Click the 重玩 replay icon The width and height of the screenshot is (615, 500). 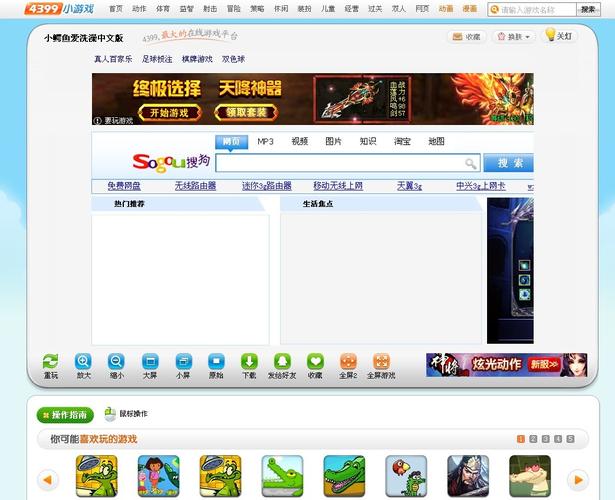pos(51,361)
